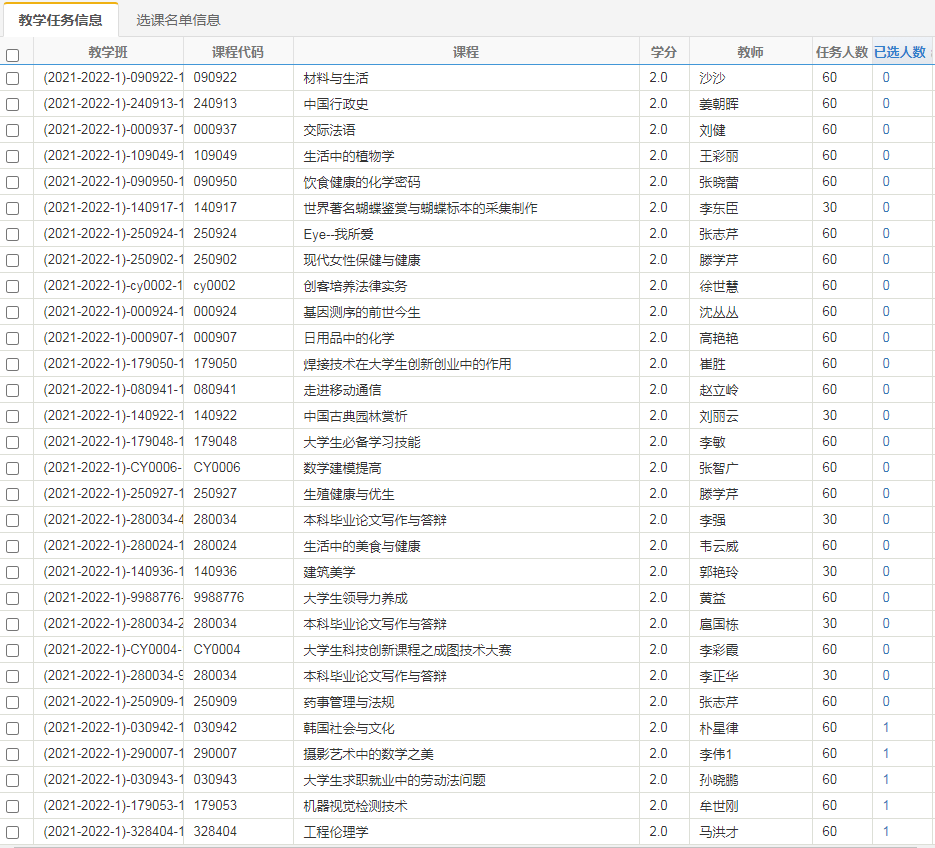Click the teacher cell 朴星律
The width and height of the screenshot is (935, 848).
(x=720, y=728)
